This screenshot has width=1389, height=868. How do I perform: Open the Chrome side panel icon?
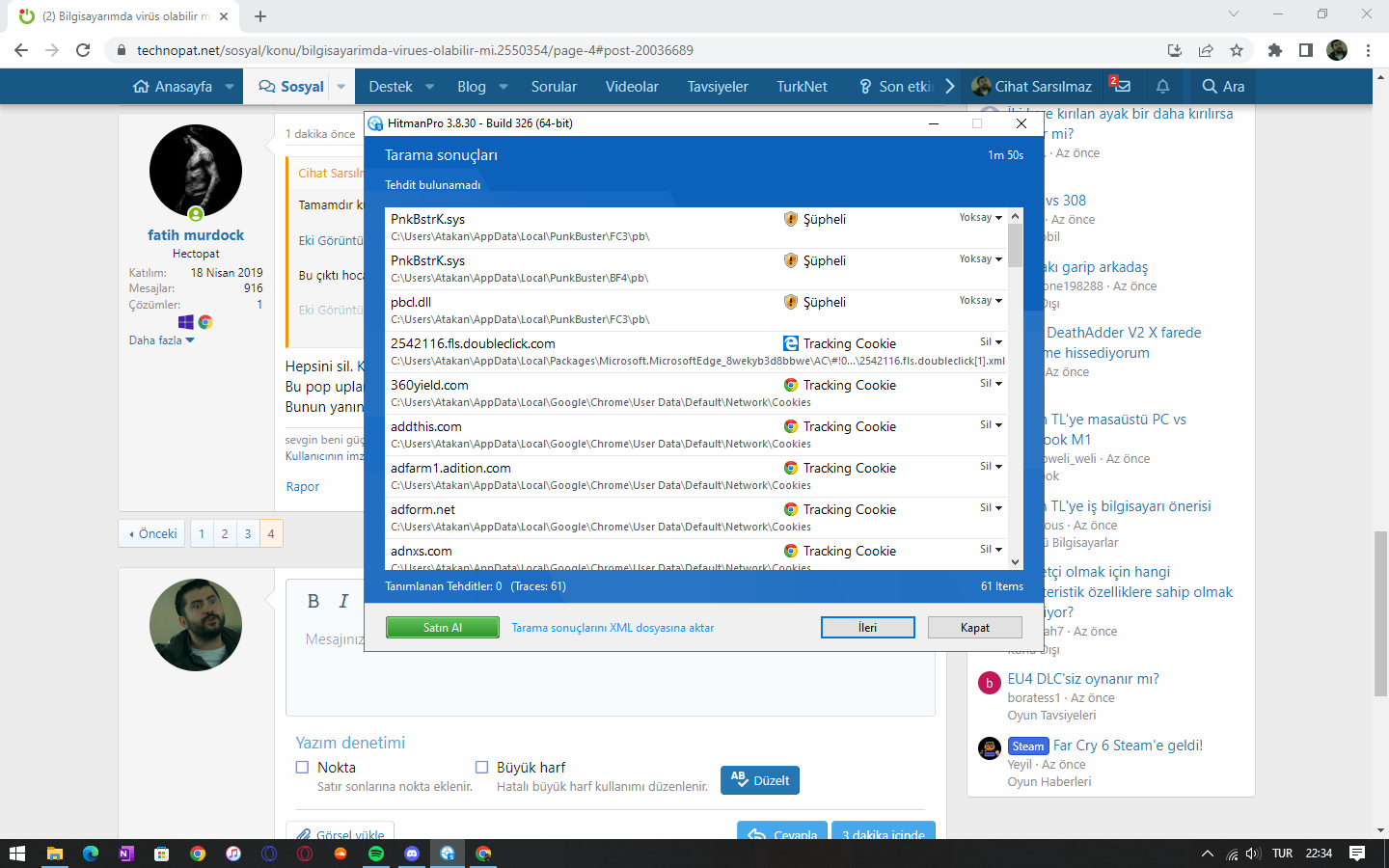pyautogui.click(x=1306, y=50)
